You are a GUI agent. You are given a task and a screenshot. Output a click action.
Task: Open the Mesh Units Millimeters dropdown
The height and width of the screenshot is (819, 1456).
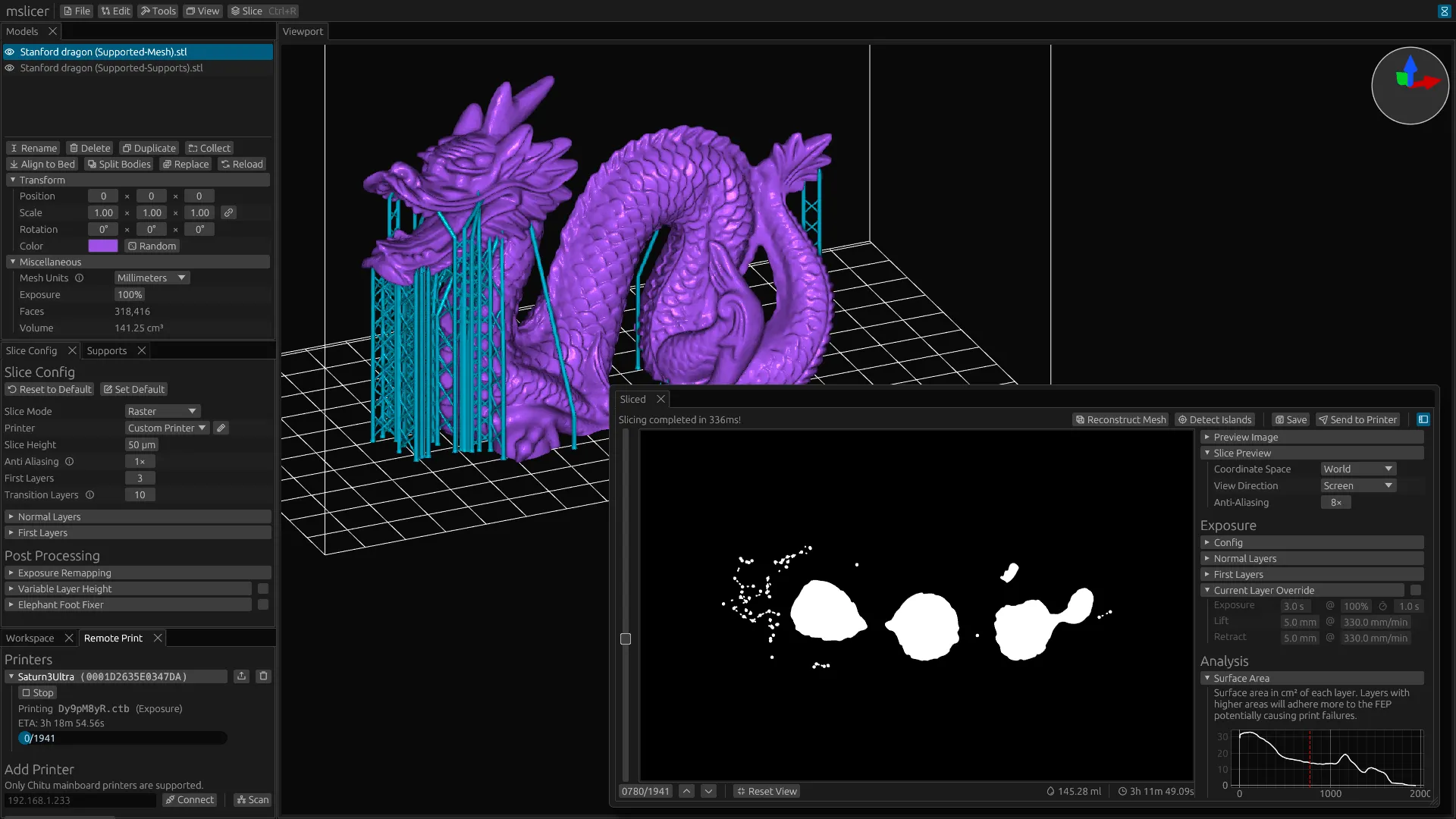[x=152, y=278]
